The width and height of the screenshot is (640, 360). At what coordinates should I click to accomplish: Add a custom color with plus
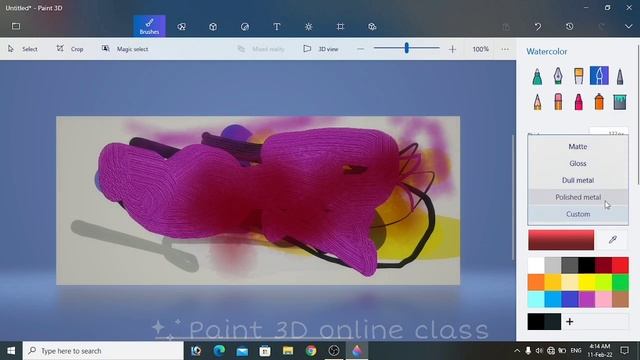pos(570,322)
